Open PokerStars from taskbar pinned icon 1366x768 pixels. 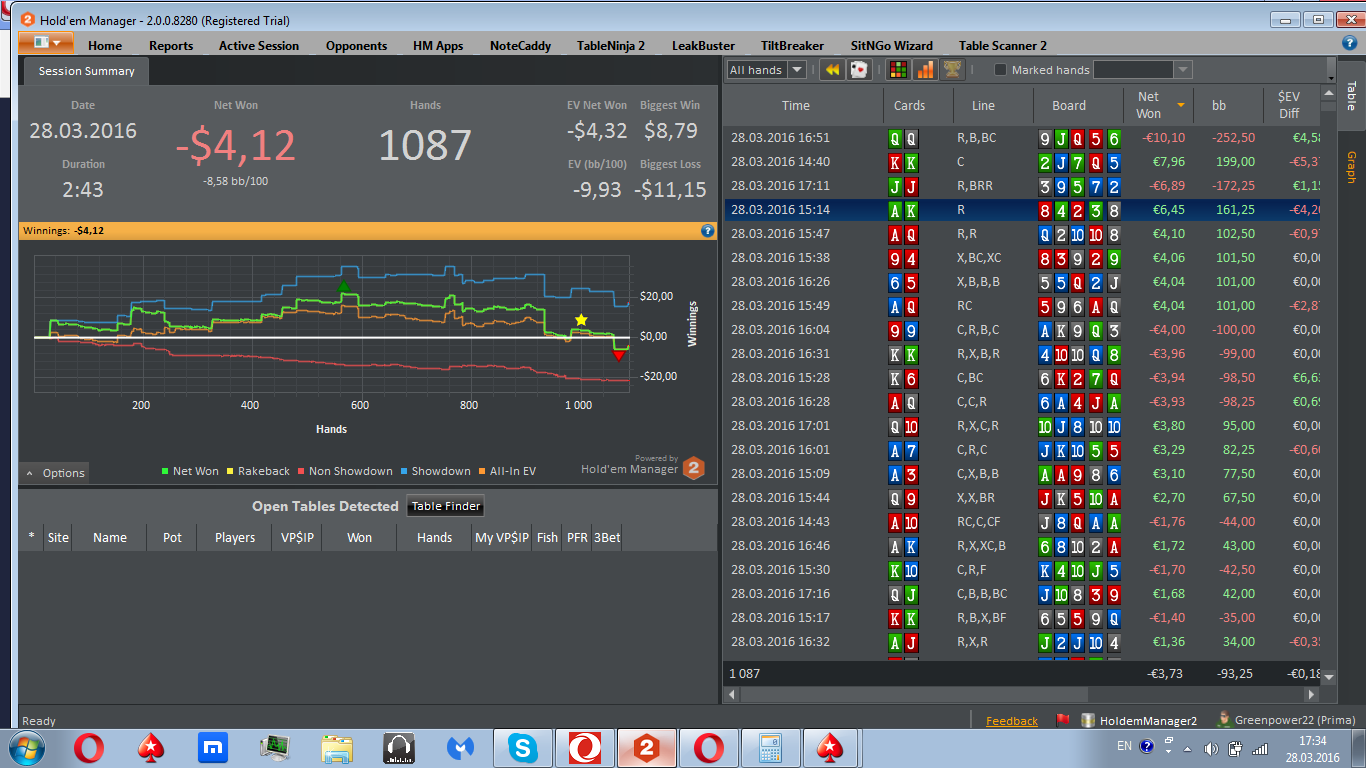tap(151, 747)
